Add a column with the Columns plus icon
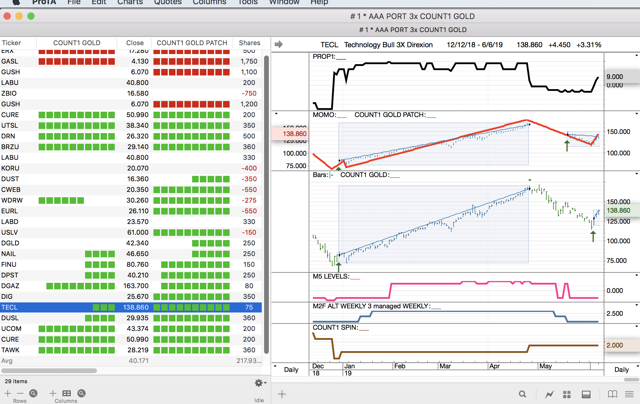Screen dimensions: 640x404 [53, 393]
